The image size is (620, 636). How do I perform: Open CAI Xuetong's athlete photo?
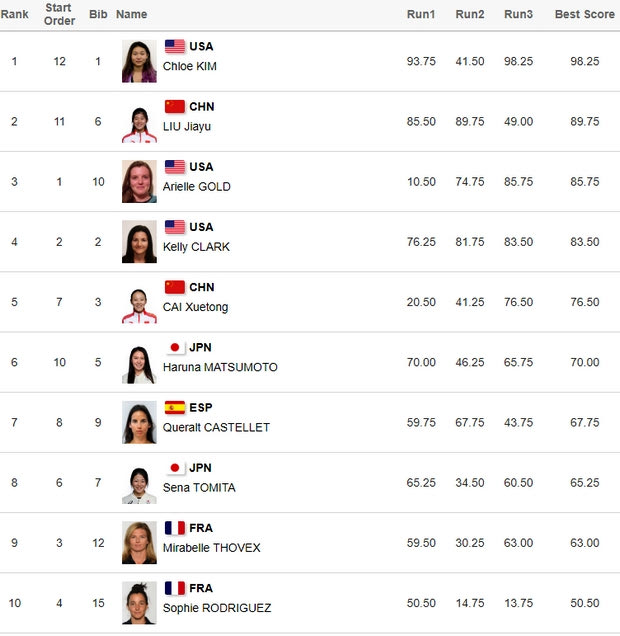[x=139, y=302]
